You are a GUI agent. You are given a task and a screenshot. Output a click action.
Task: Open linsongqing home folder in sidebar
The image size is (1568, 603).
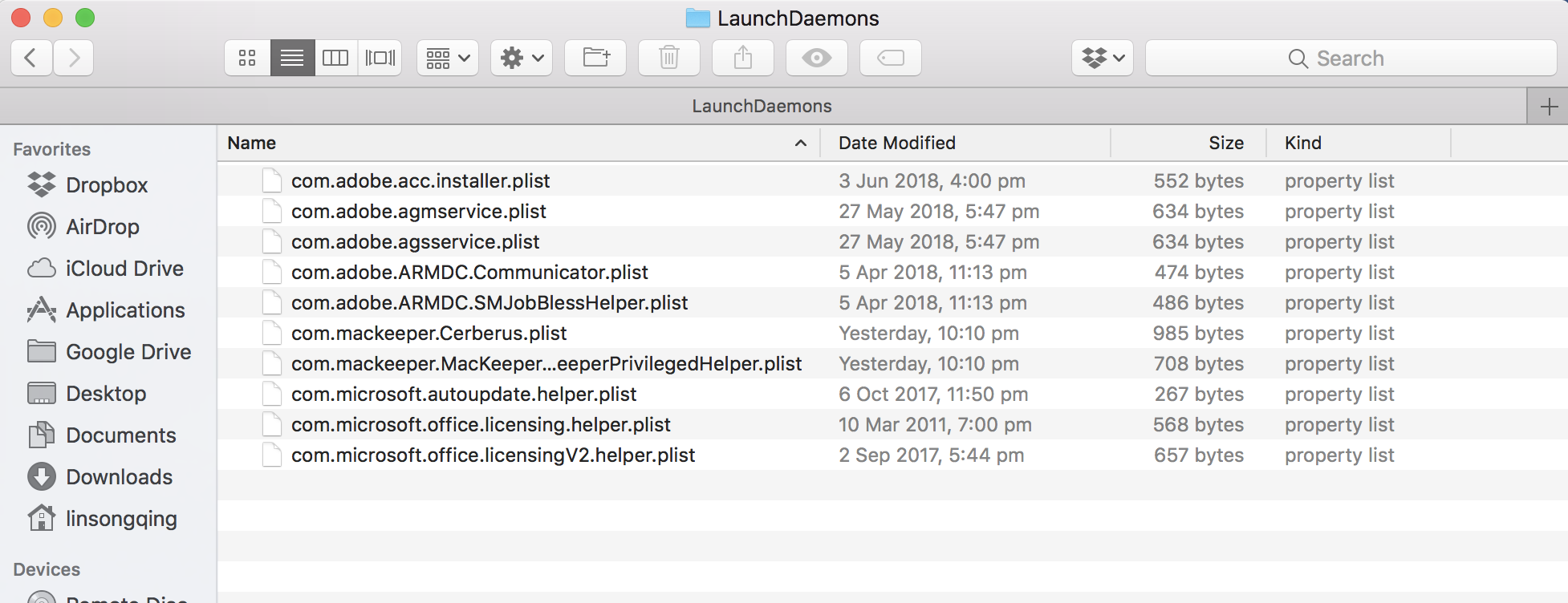(x=102, y=519)
